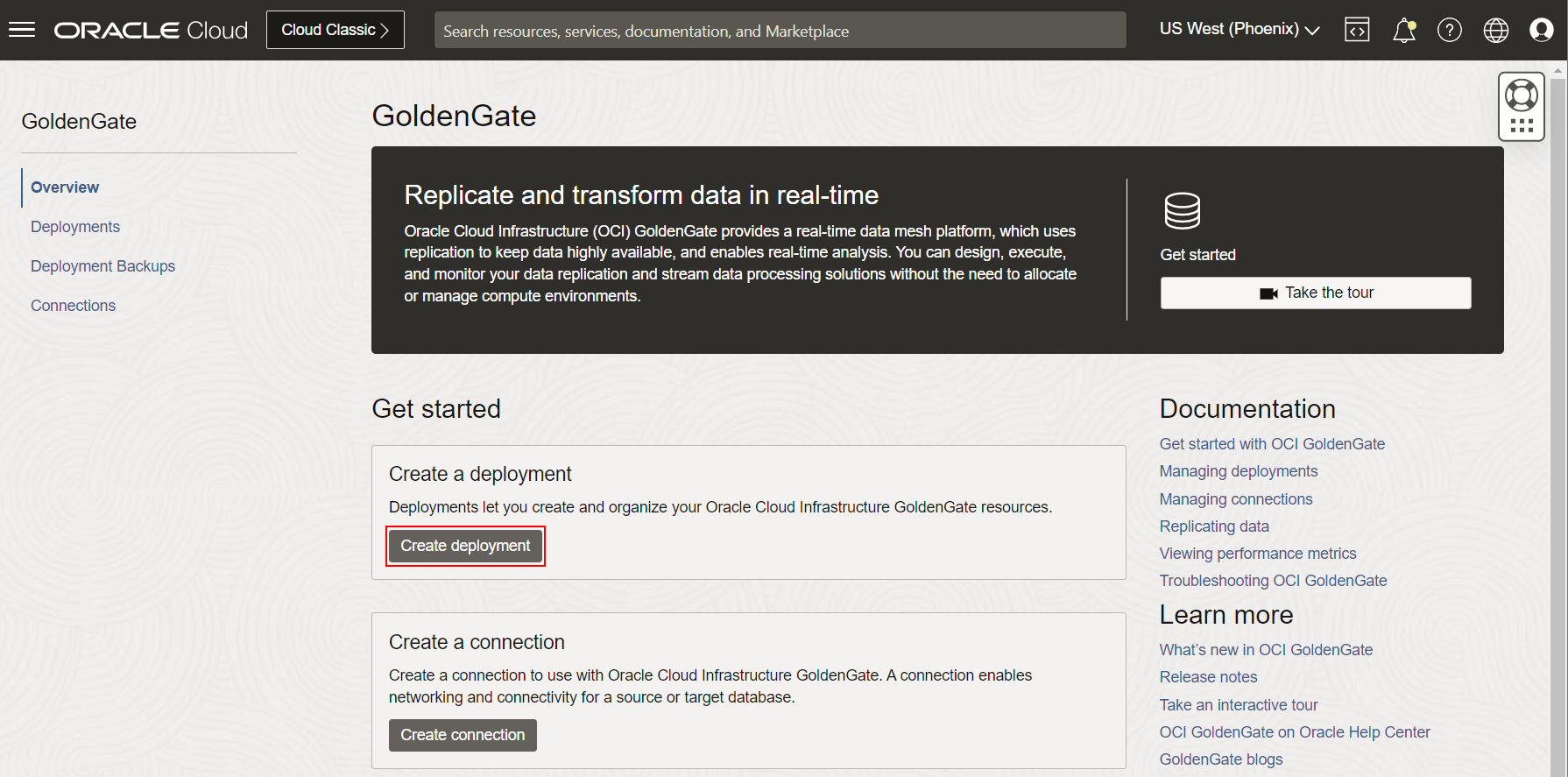Switch to Cloud Classic console
The width and height of the screenshot is (1568, 777).
(335, 30)
